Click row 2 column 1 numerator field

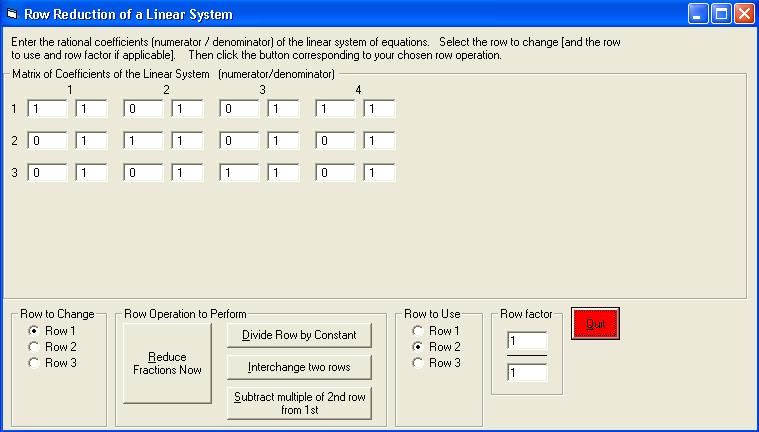click(x=47, y=141)
